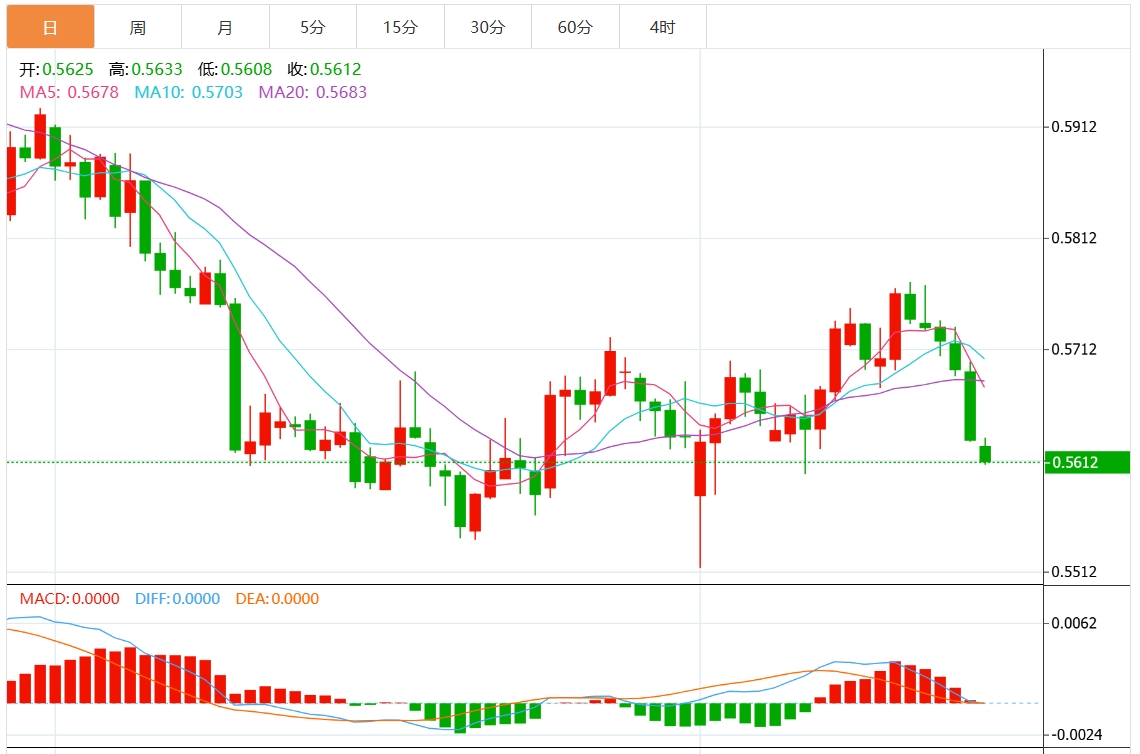Click the MA10: 0.5703 indicator label
The width and height of the screenshot is (1140, 754).
(188, 92)
